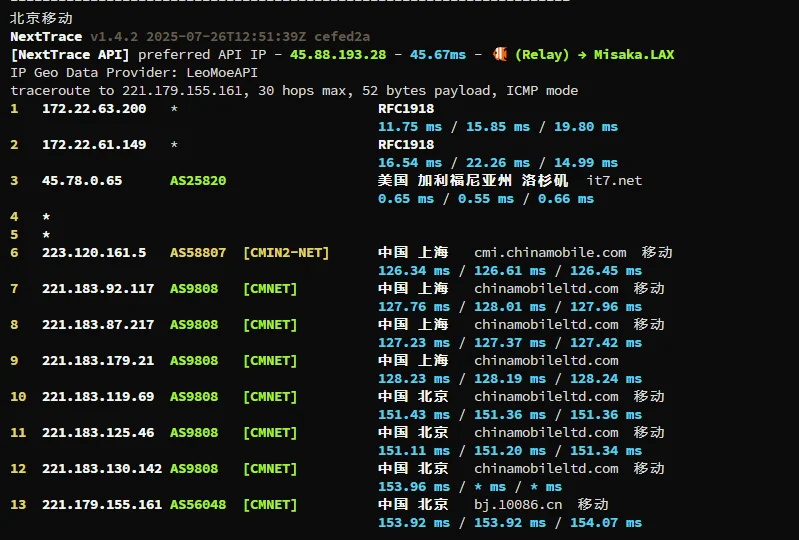Click the 151.43 ms latency on hop 10
The image size is (799, 540).
tap(414, 415)
